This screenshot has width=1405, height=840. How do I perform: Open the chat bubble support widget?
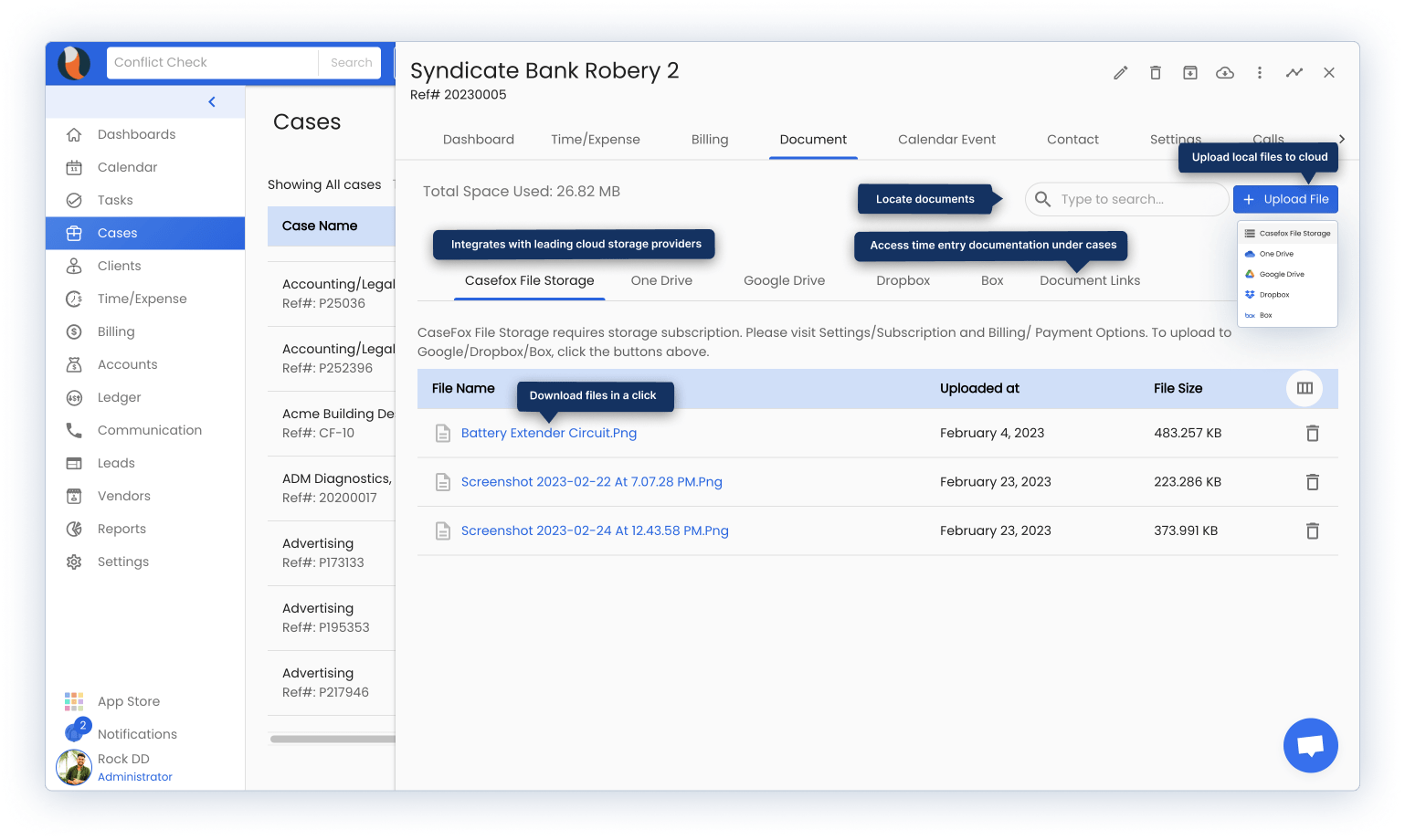click(1310, 746)
